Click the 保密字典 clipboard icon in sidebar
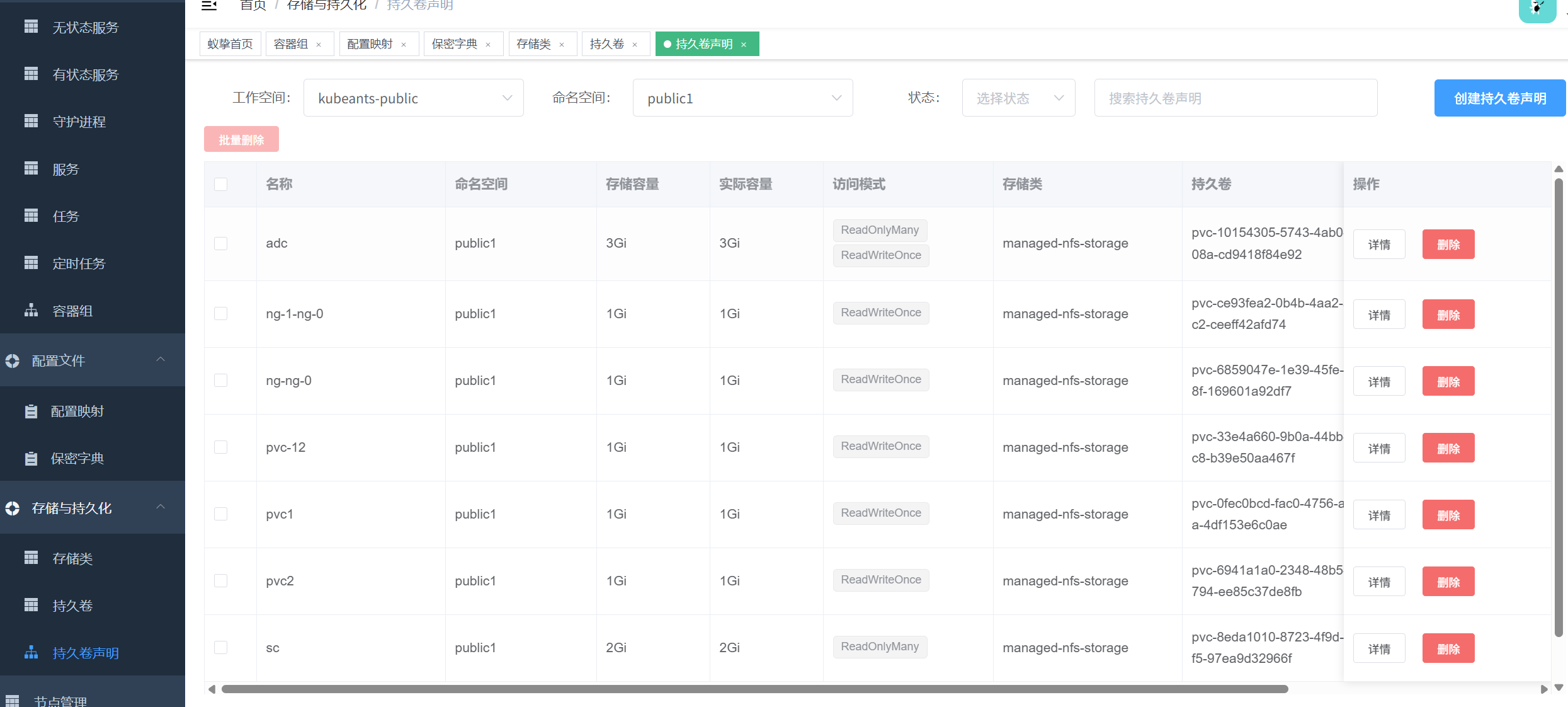The width and height of the screenshot is (1568, 707). click(31, 459)
